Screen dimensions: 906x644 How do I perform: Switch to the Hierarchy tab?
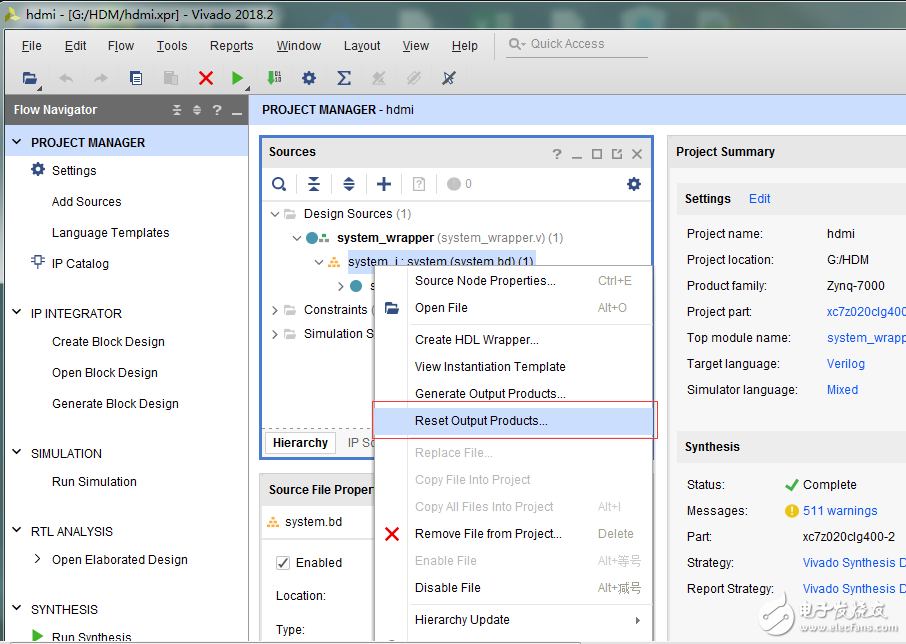[300, 443]
